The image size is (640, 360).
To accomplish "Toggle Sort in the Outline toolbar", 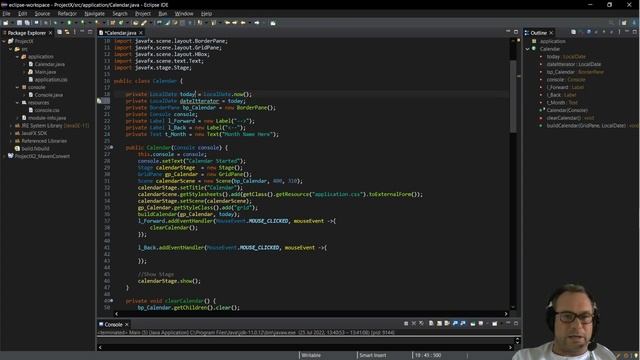I will point(581,32).
